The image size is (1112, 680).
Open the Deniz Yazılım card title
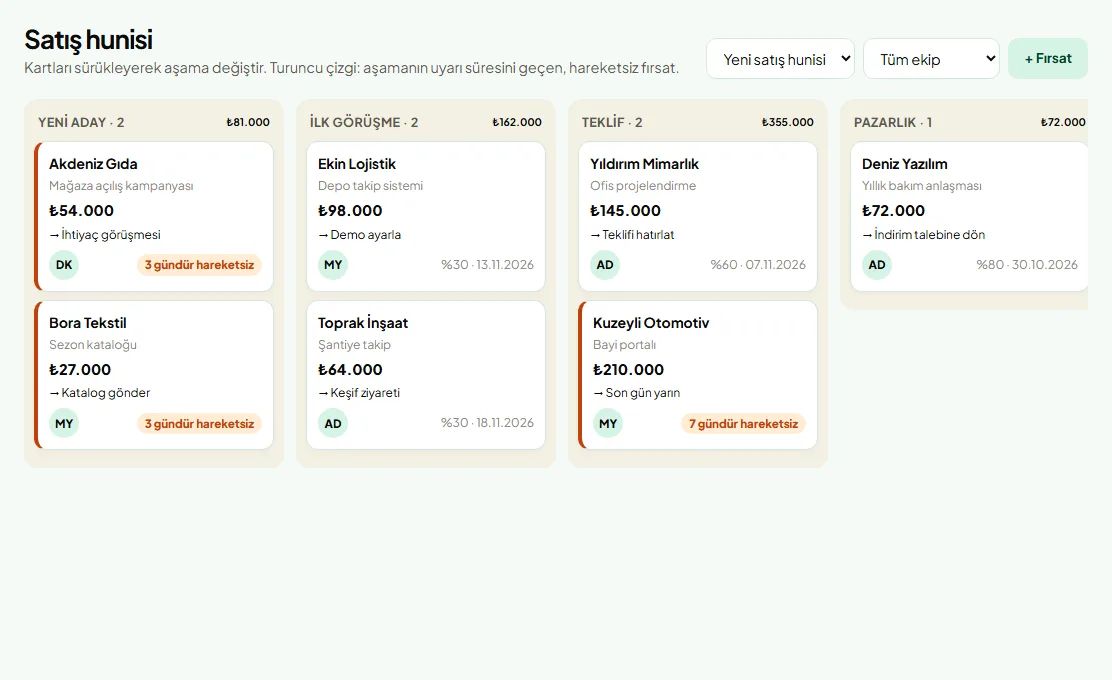click(x=904, y=164)
